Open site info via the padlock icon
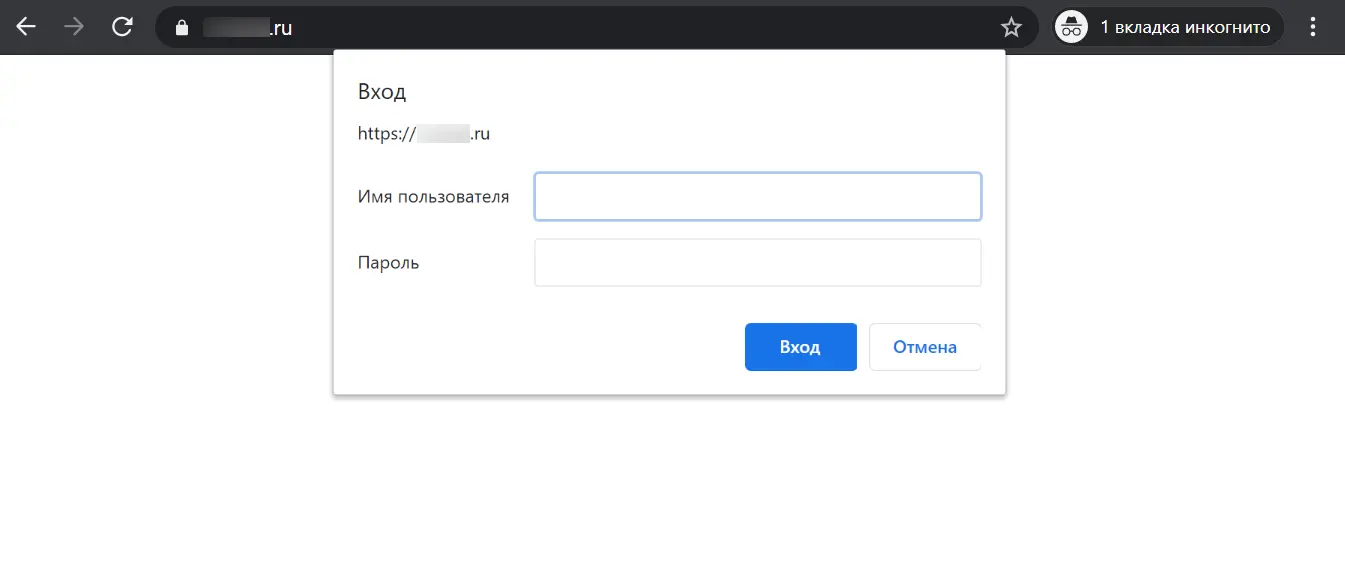 coord(181,28)
